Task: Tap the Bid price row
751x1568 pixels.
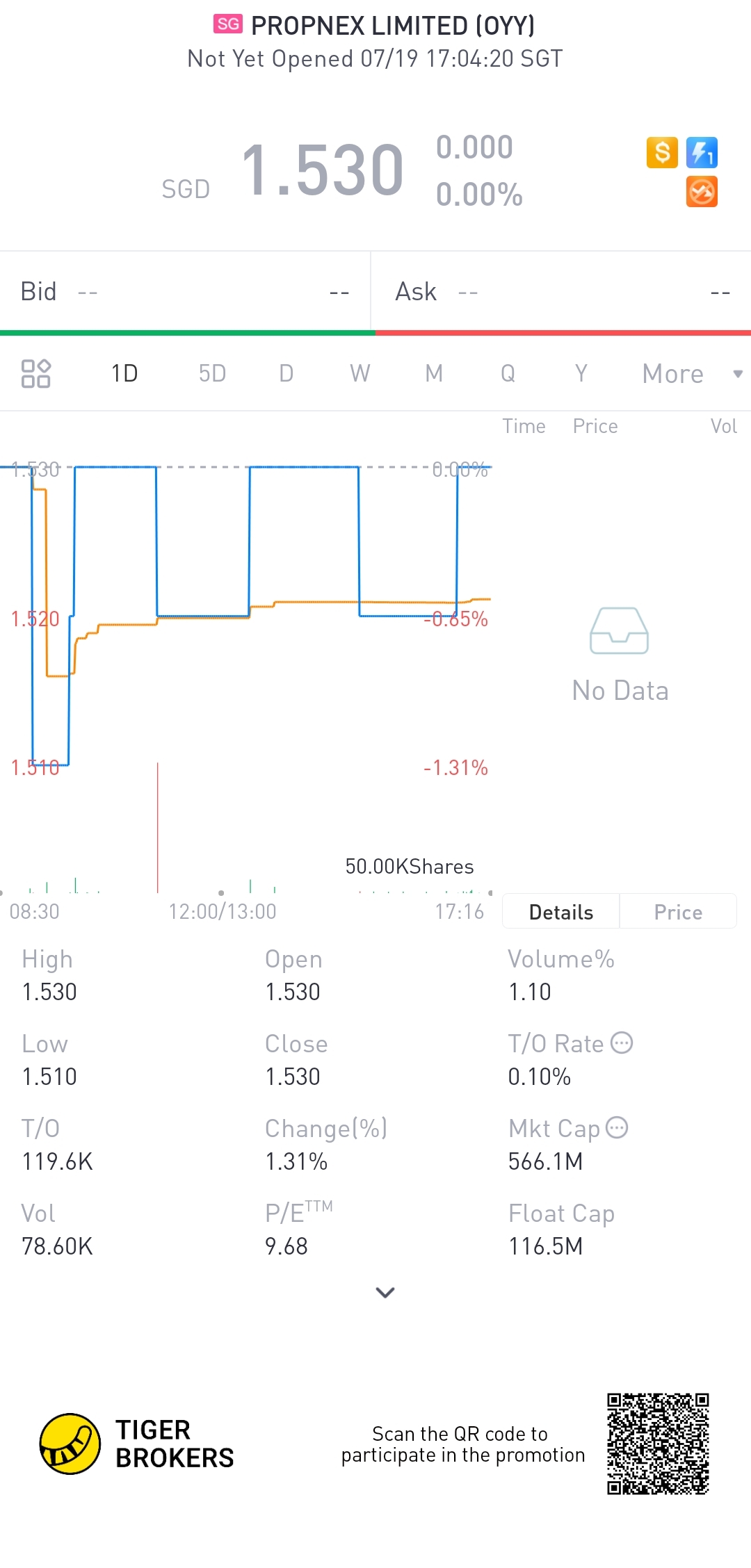Action: pyautogui.click(x=185, y=292)
